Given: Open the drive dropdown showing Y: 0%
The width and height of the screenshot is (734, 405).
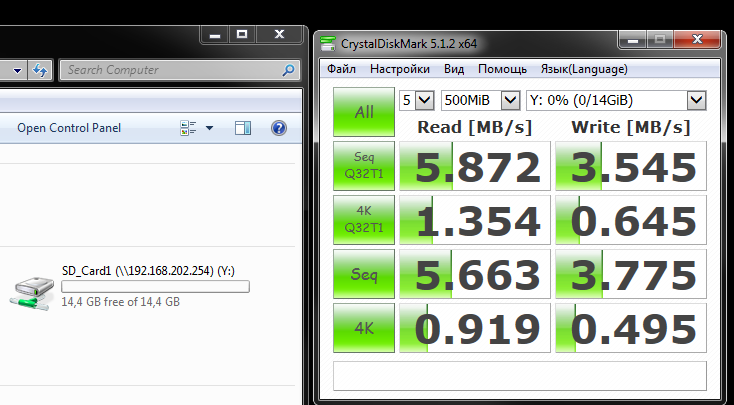Looking at the screenshot, I should pos(617,100).
